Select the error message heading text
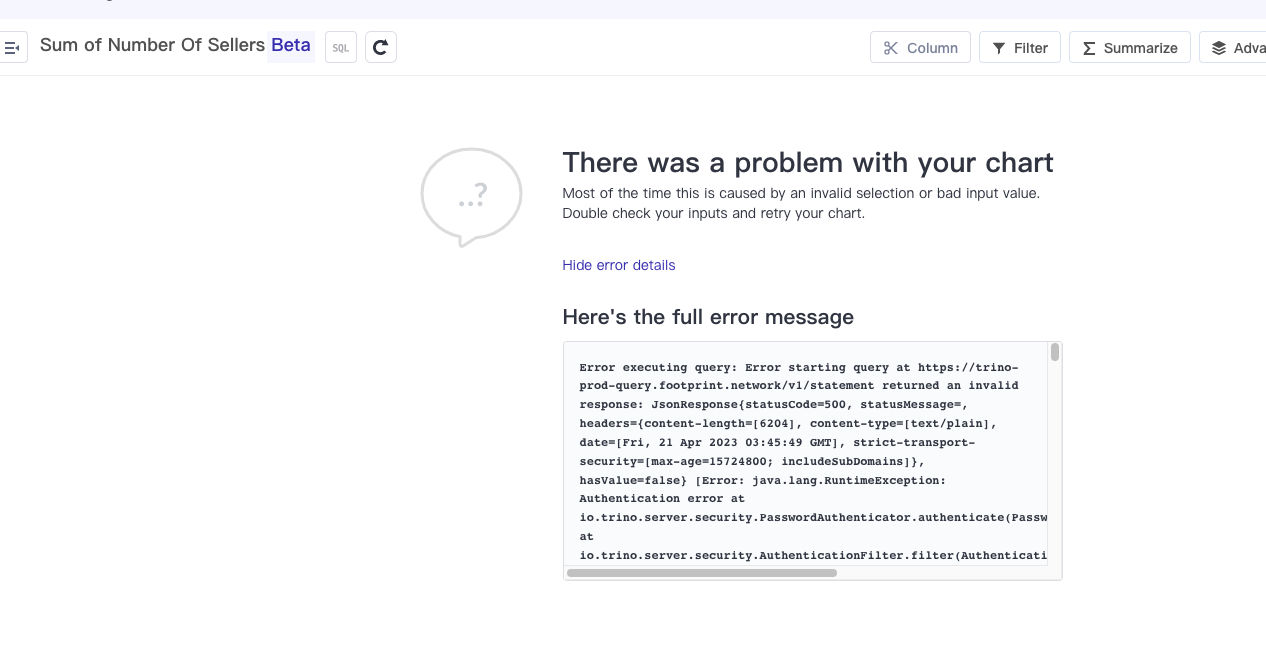The width and height of the screenshot is (1266, 656). pyautogui.click(x=708, y=317)
